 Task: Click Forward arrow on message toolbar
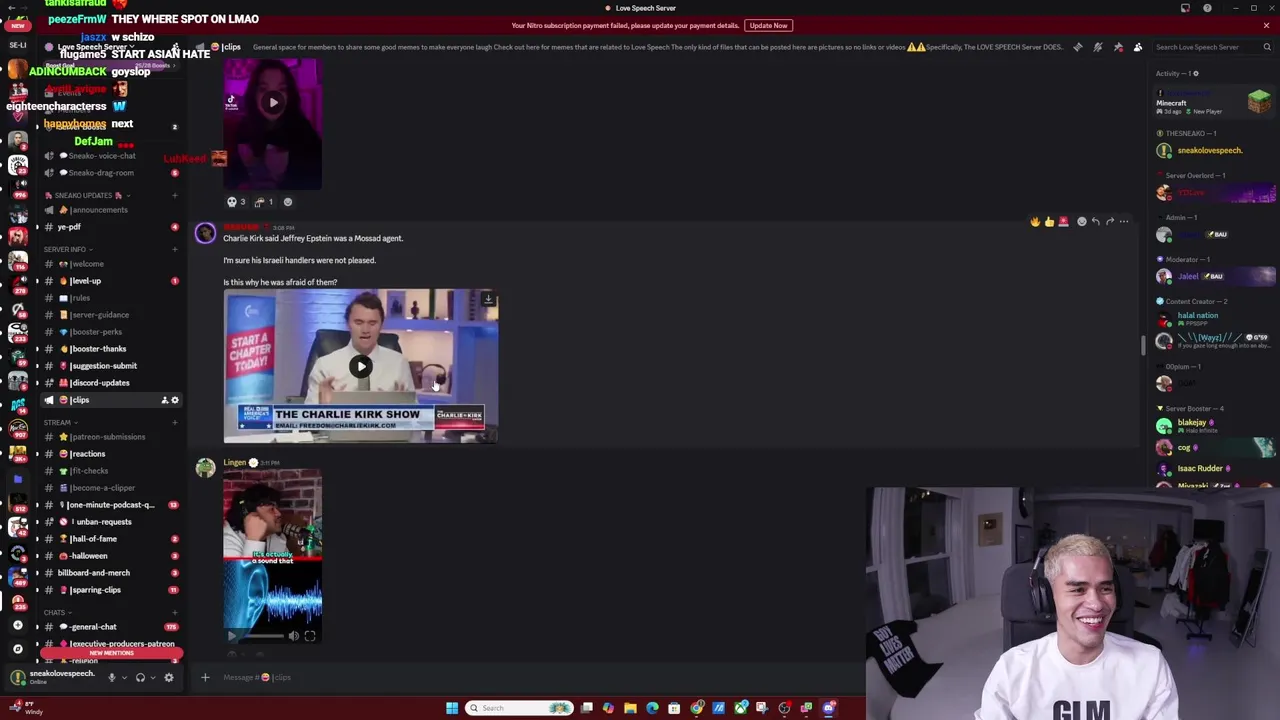(x=1109, y=221)
